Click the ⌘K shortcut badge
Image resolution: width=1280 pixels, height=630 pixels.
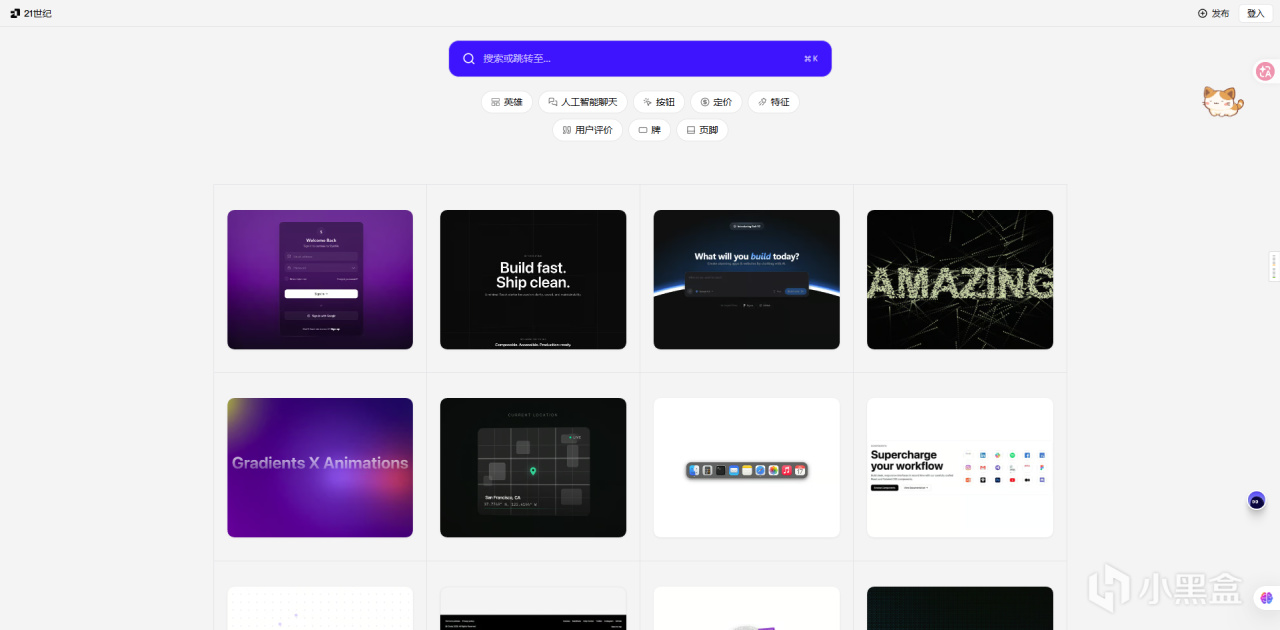(811, 59)
